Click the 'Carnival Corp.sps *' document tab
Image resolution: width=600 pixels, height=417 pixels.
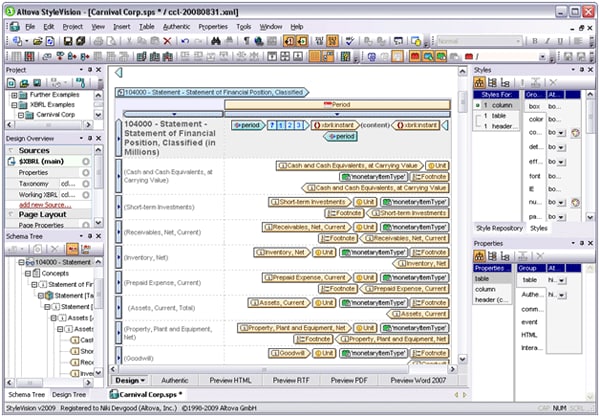coord(147,394)
